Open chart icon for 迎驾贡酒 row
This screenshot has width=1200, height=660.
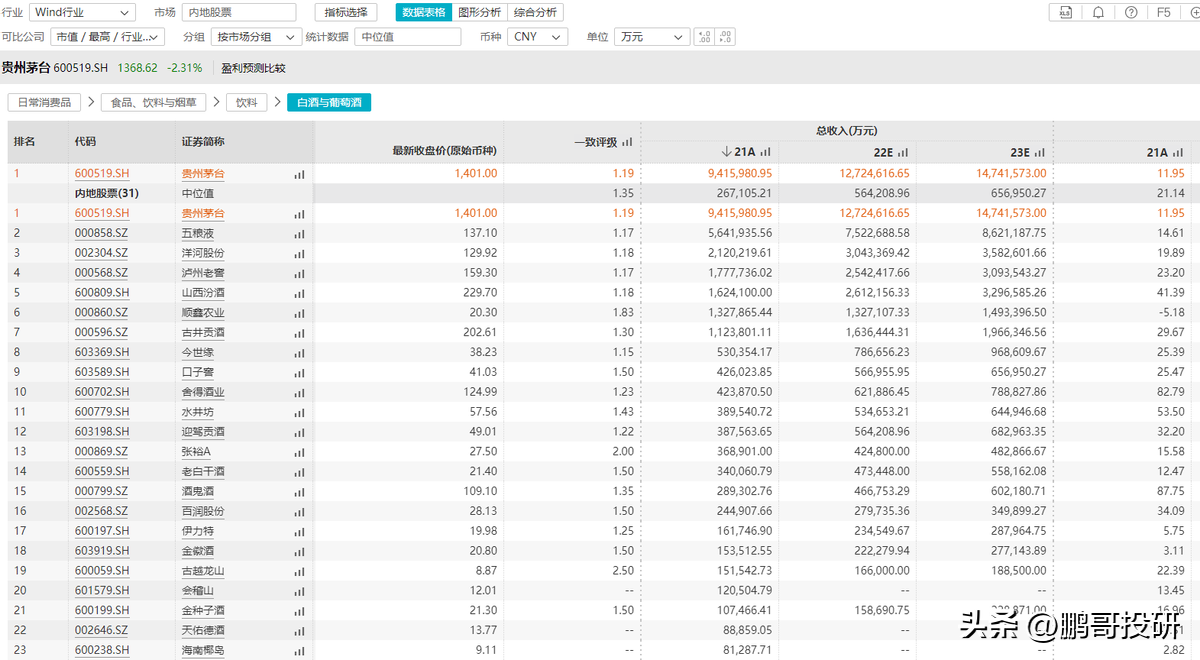coord(299,432)
